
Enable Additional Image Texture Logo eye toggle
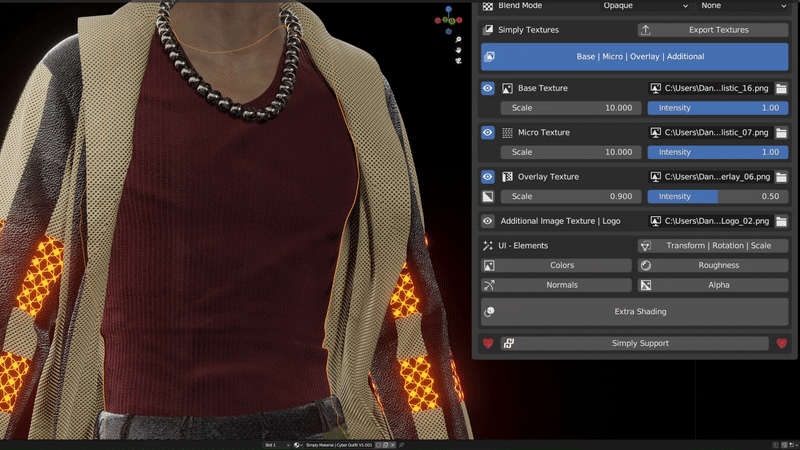[488, 221]
